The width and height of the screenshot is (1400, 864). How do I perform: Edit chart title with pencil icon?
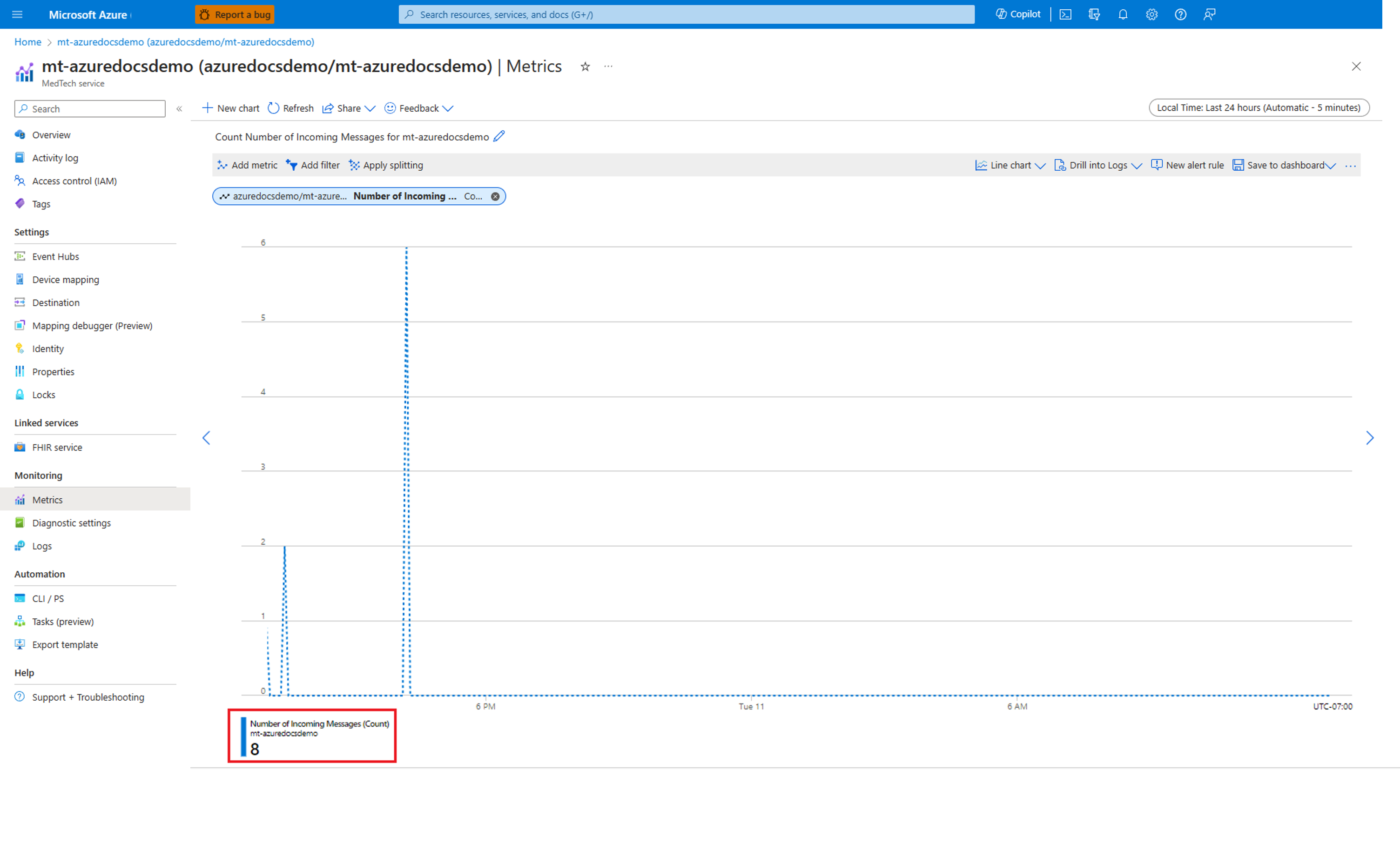pyautogui.click(x=499, y=136)
